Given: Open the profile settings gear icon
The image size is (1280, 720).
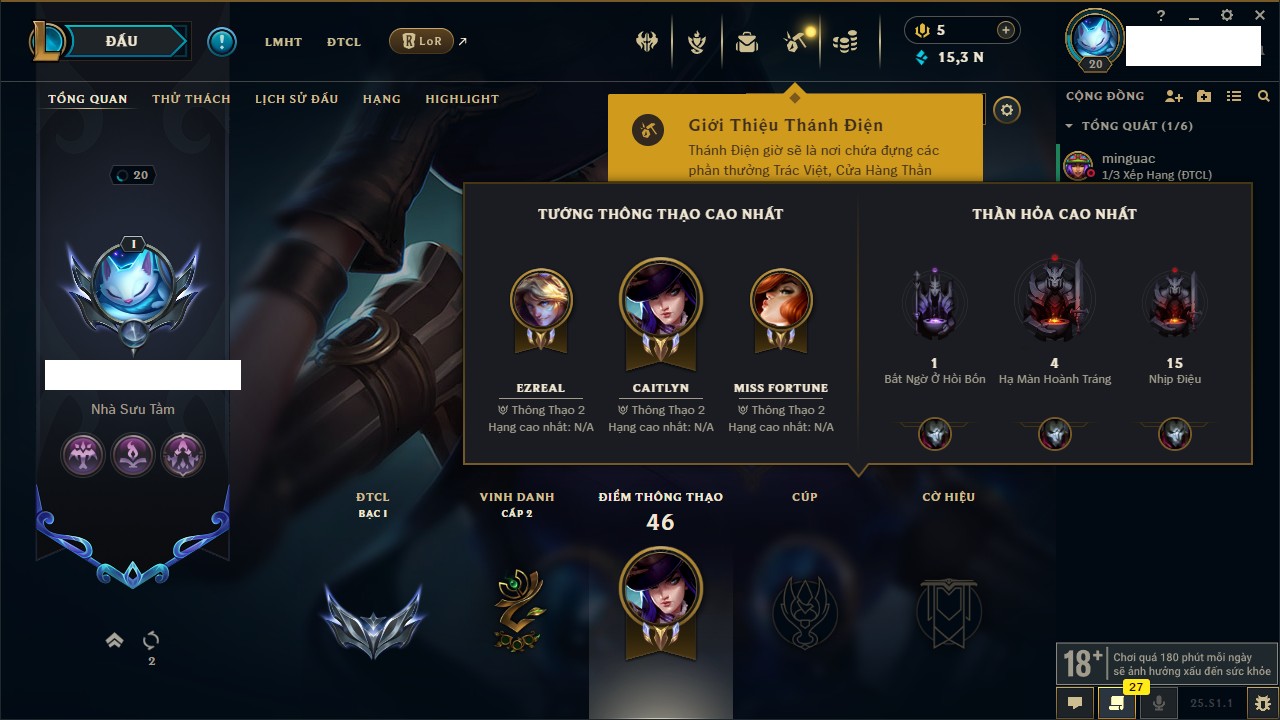Looking at the screenshot, I should pos(1008,110).
